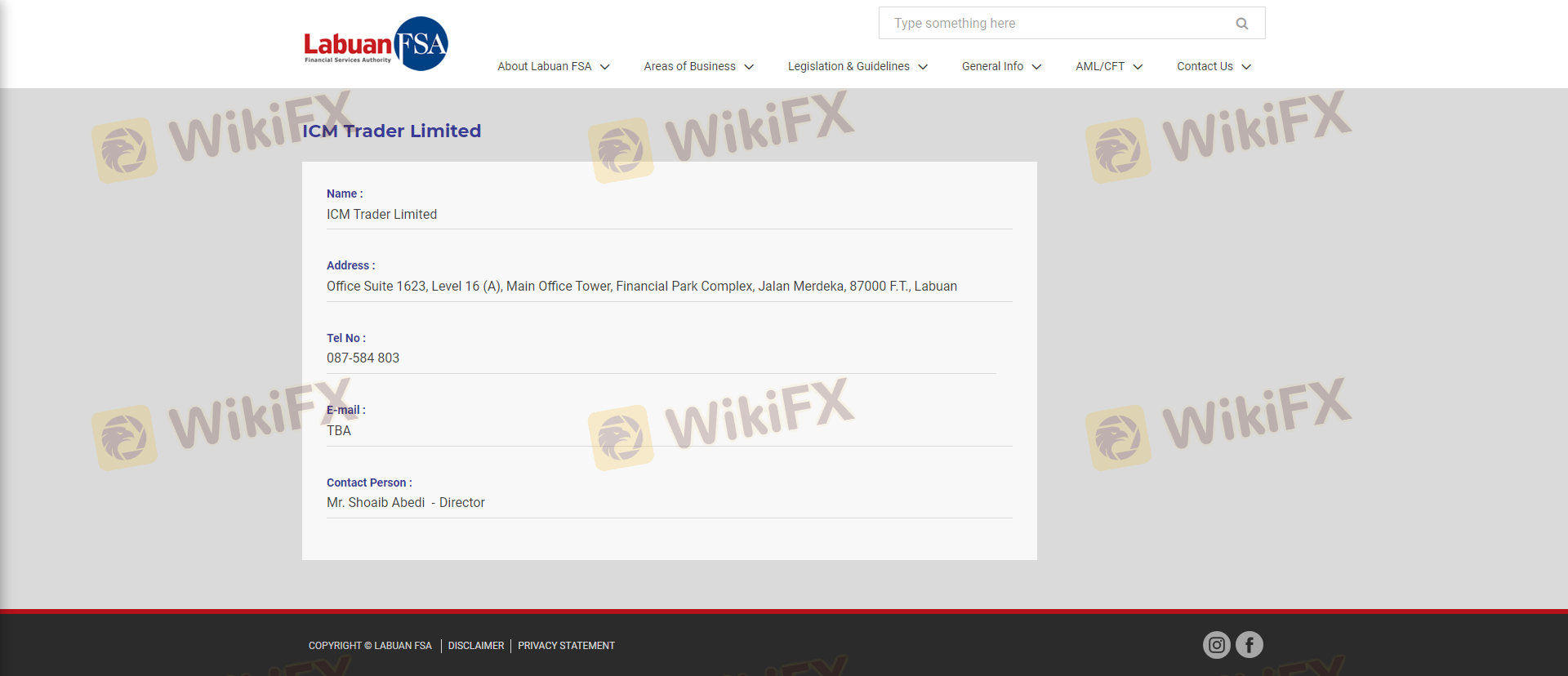Open the Legislation & Guidelines menu

[x=849, y=66]
